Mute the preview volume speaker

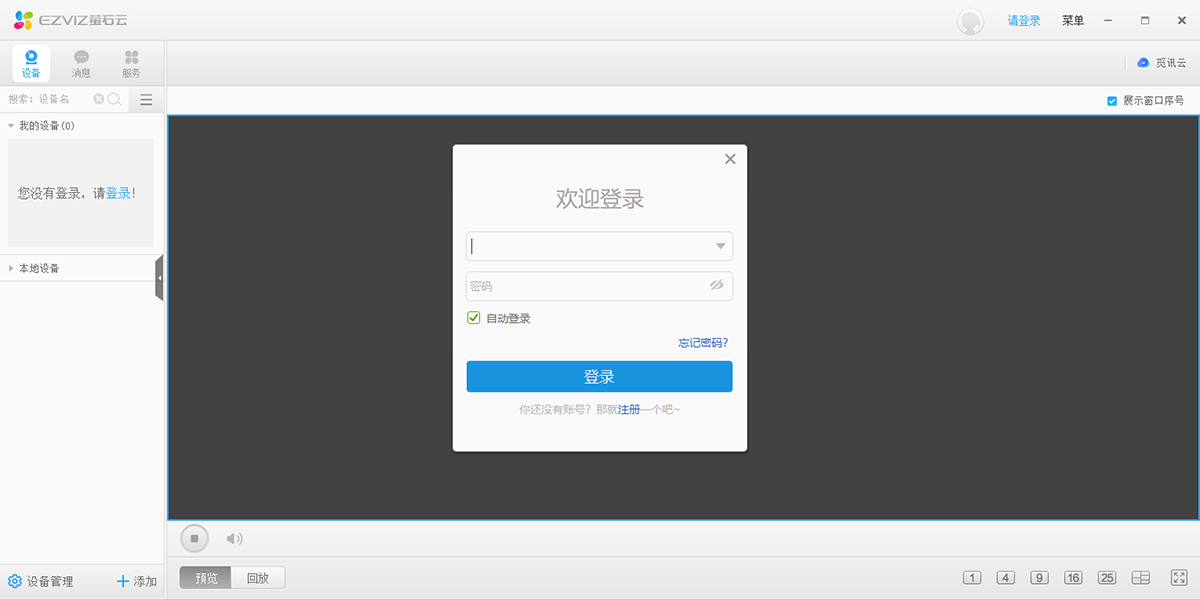(235, 539)
